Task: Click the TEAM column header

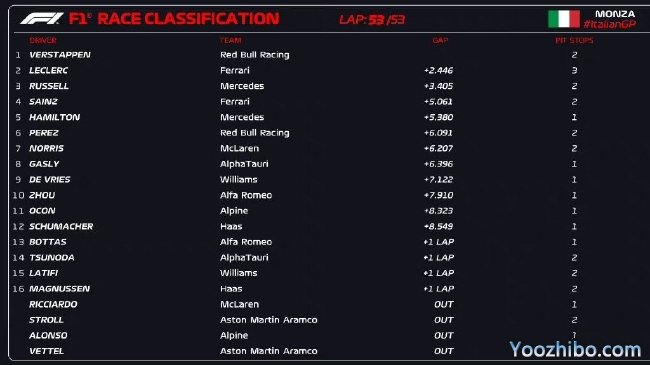Action: coord(230,40)
